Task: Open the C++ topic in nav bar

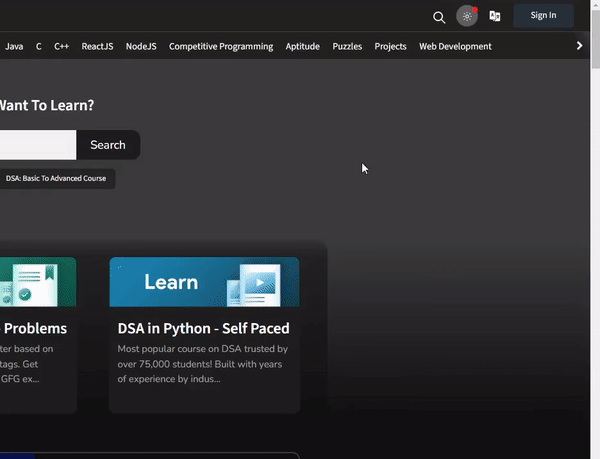Action: pos(62,46)
